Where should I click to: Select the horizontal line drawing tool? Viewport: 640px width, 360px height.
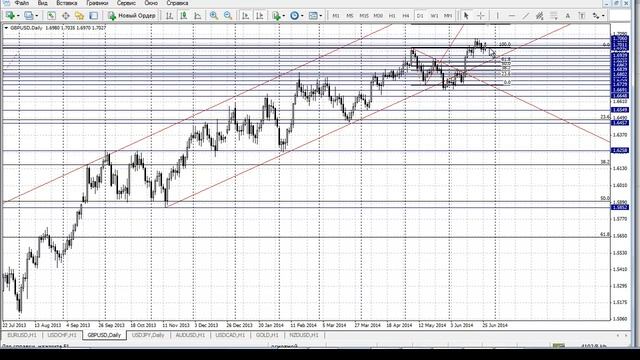pos(512,16)
